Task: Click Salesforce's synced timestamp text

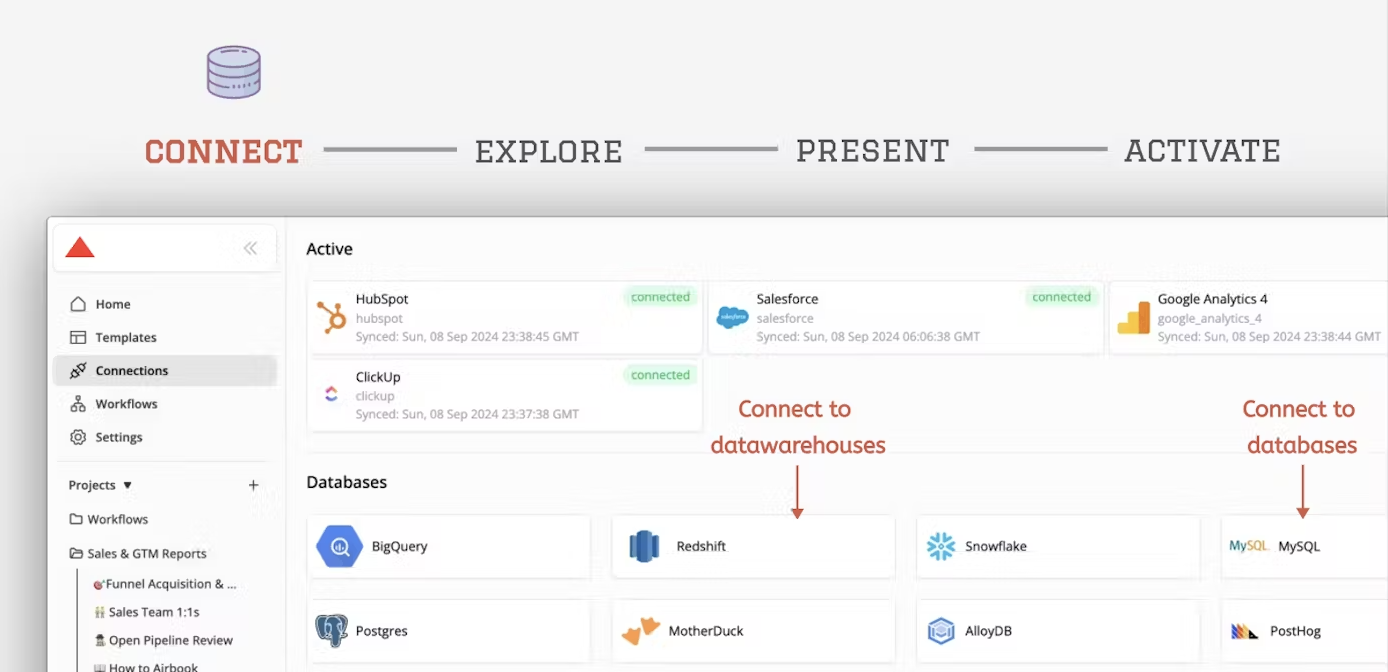Action: (868, 337)
